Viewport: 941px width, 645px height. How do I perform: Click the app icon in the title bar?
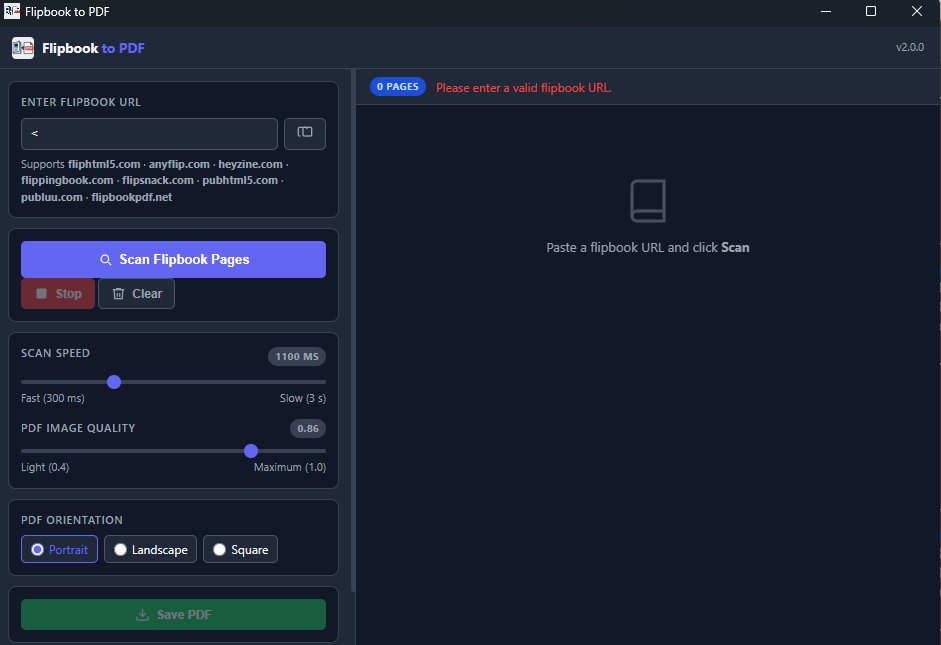12,11
